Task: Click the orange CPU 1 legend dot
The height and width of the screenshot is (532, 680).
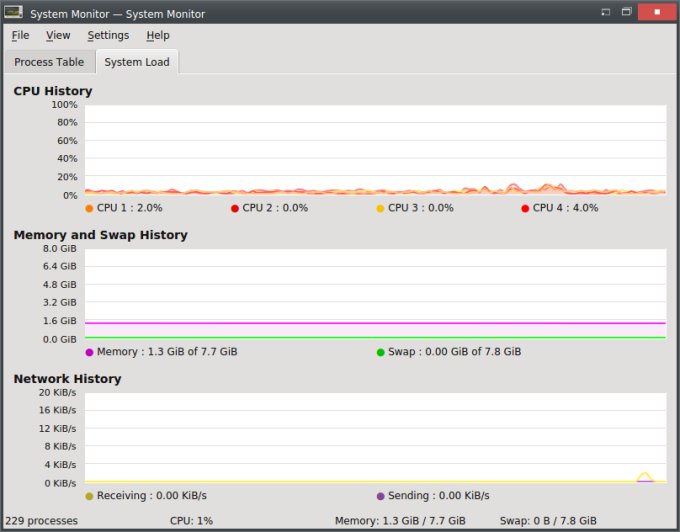Action: coord(89,208)
